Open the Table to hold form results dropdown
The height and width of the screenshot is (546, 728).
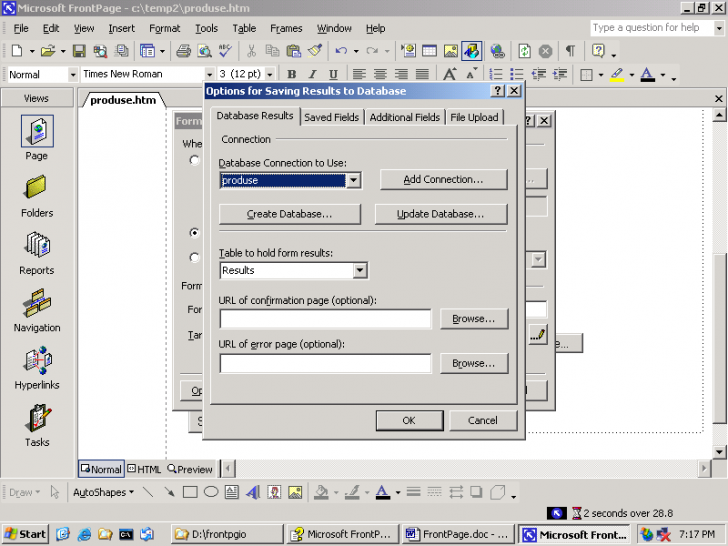360,270
